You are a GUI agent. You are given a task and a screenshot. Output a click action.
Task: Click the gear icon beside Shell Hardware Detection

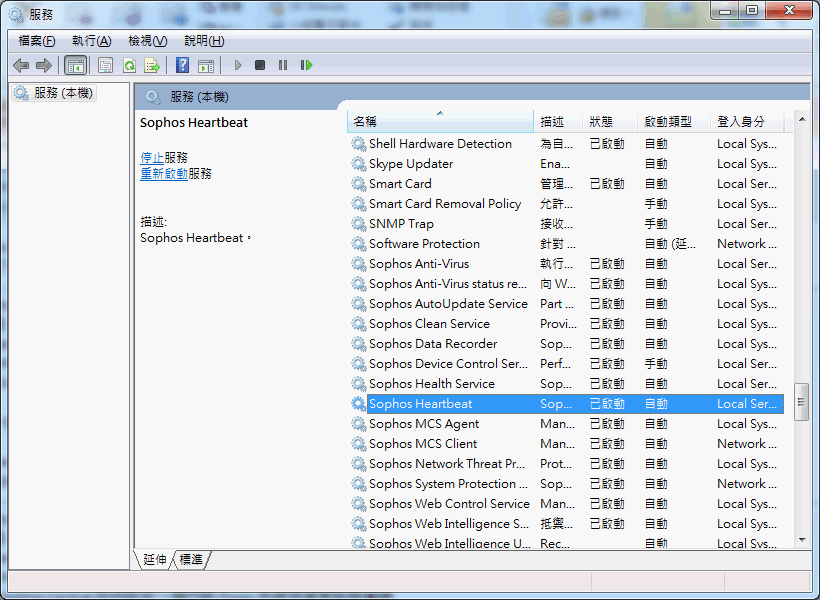[x=358, y=144]
